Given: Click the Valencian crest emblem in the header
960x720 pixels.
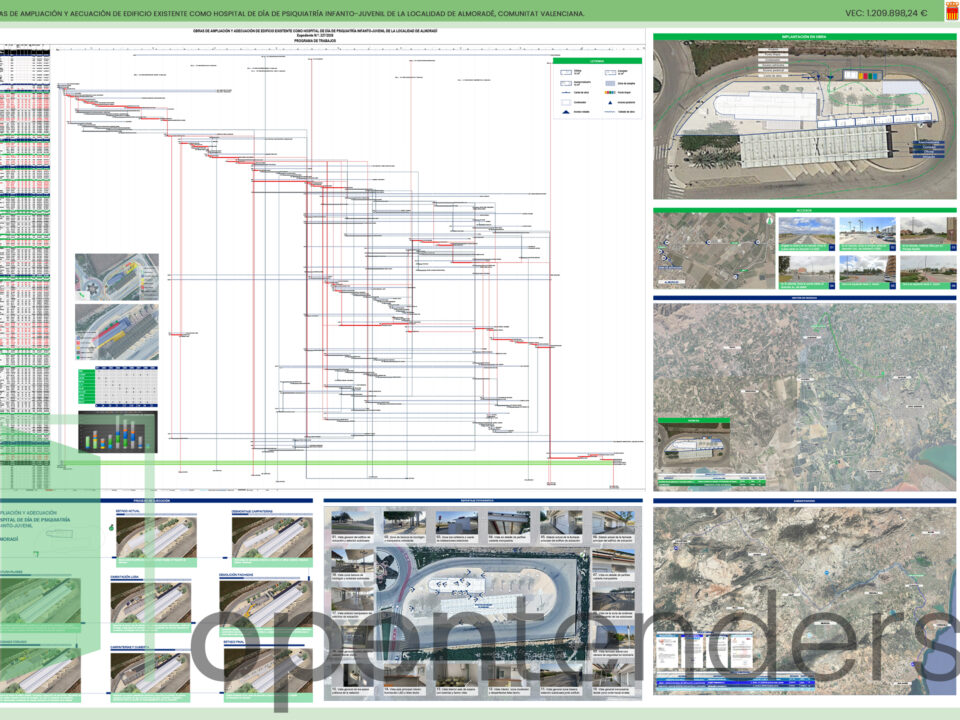Looking at the screenshot, I should (952, 12).
